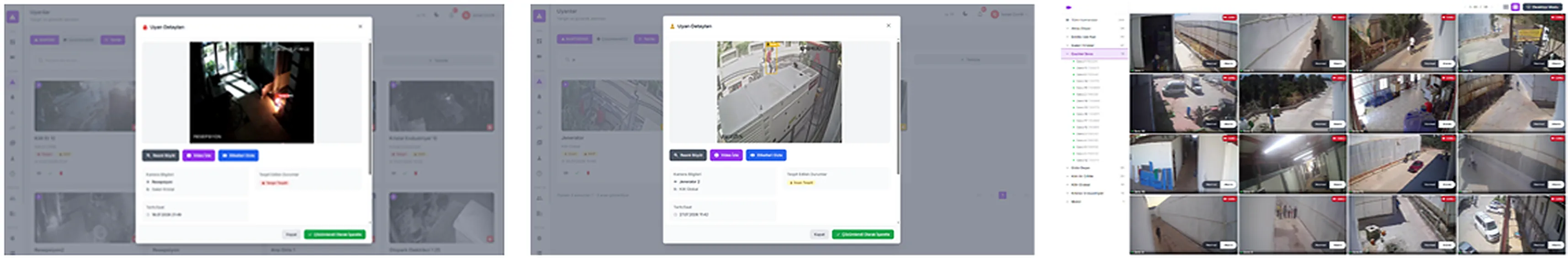The image size is (1568, 258).
Task: Click Kapat in the Jeneratör alert dialog
Action: click(x=819, y=234)
